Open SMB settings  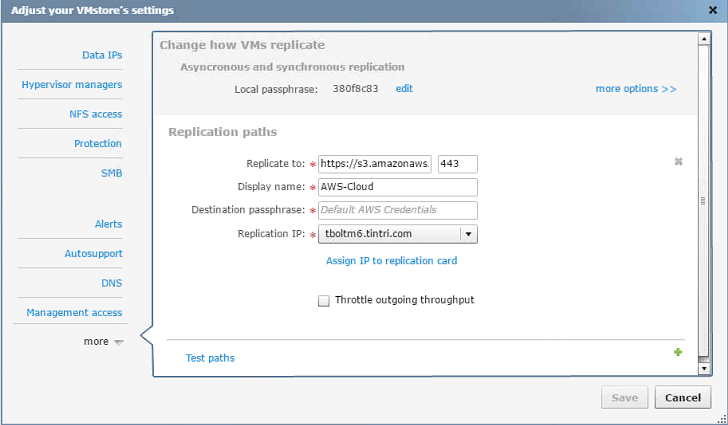coord(111,173)
